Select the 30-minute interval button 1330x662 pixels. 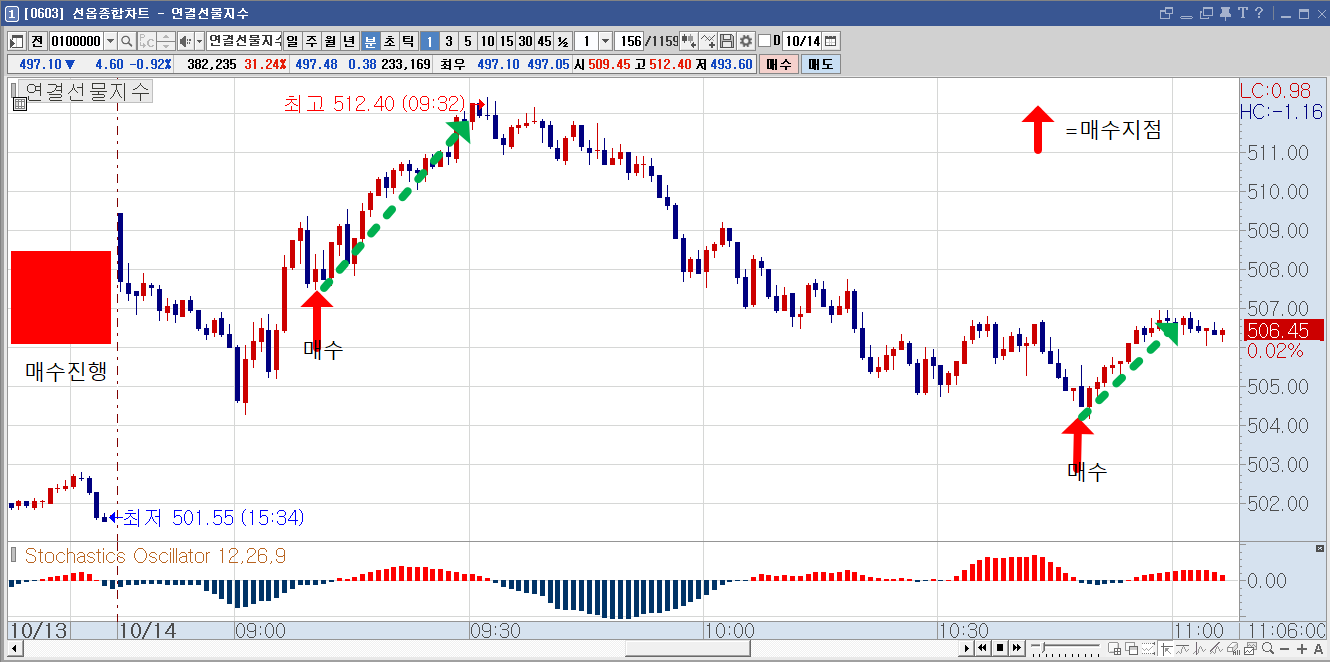[x=525, y=41]
